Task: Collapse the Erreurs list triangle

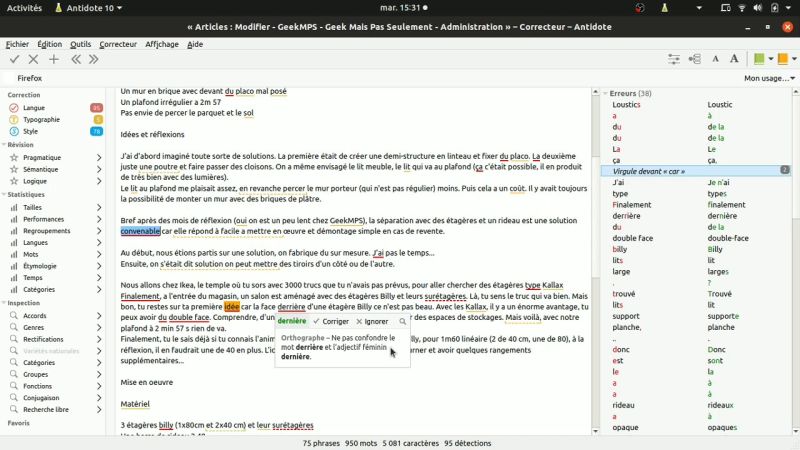Action: click(606, 93)
